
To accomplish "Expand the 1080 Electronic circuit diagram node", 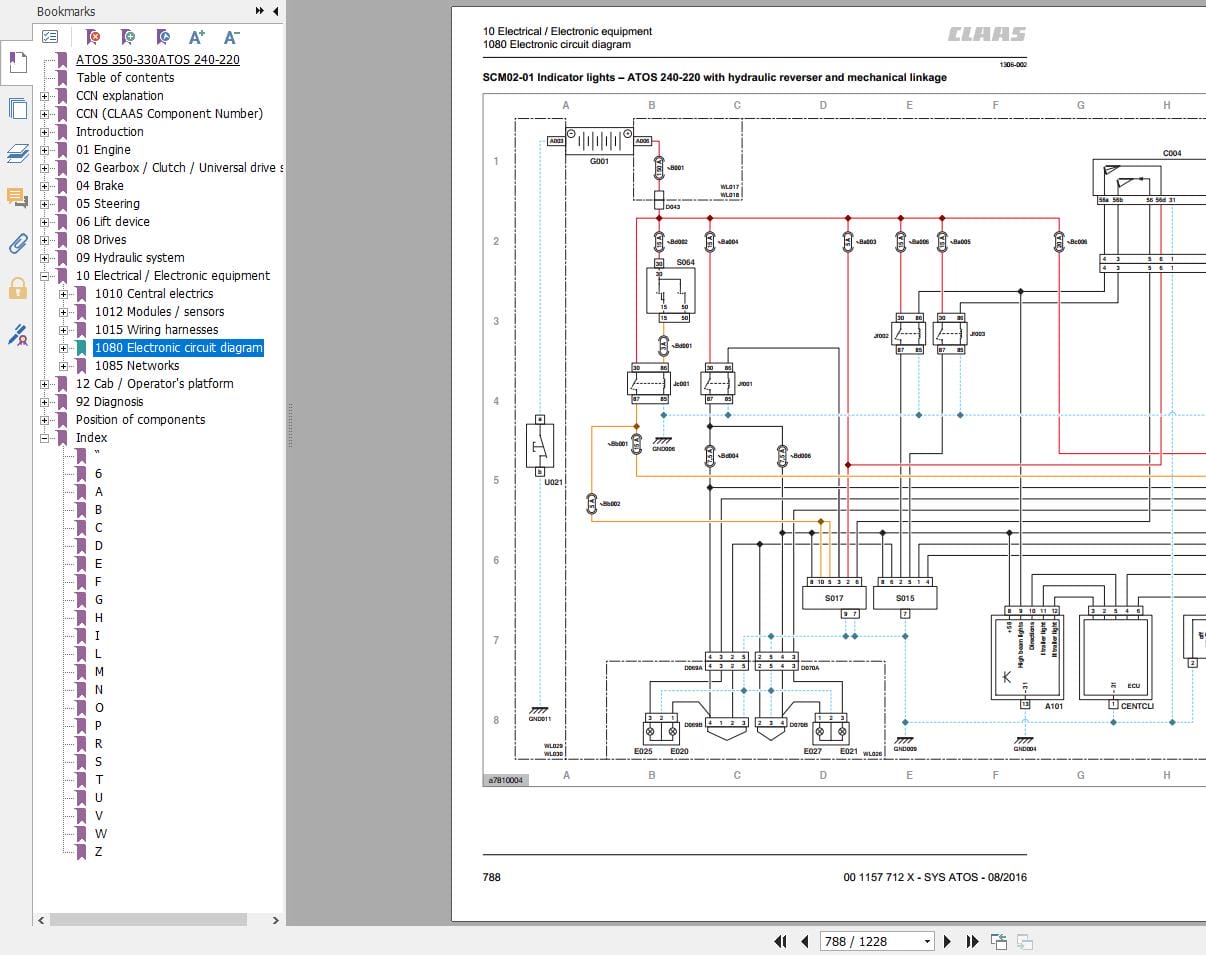I will click(64, 348).
